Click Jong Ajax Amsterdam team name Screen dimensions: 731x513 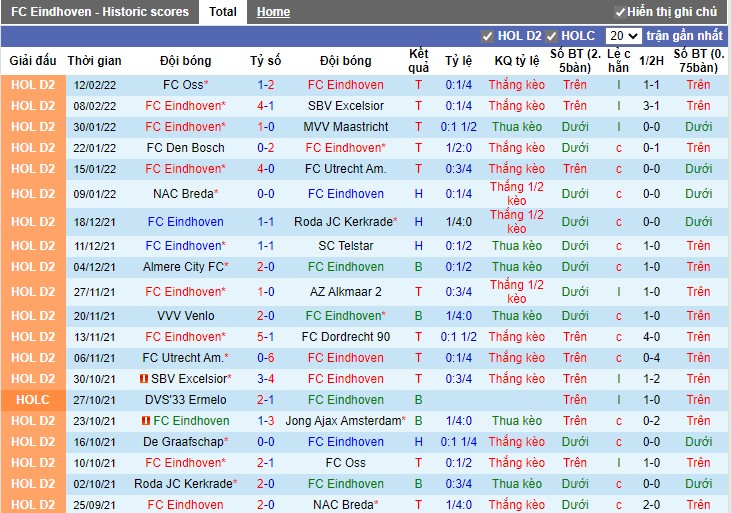coord(343,421)
